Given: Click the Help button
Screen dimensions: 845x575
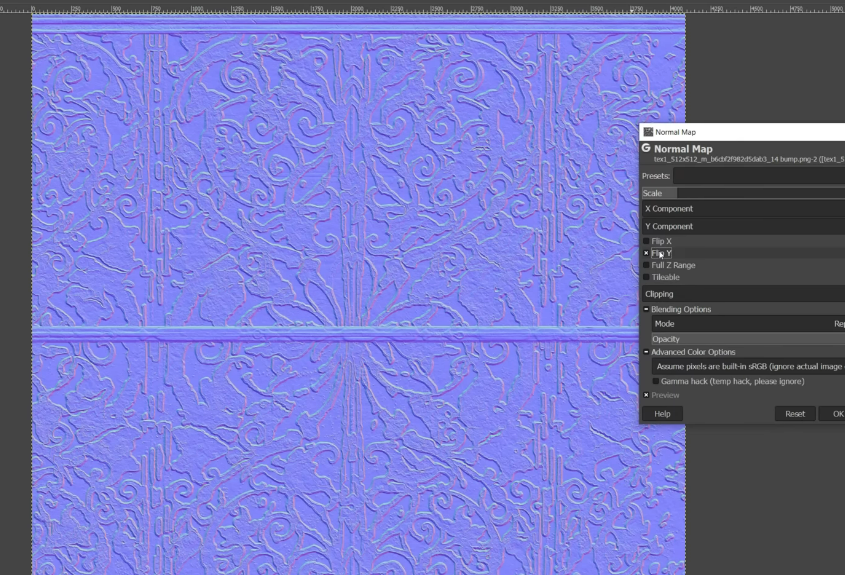Looking at the screenshot, I should [662, 414].
